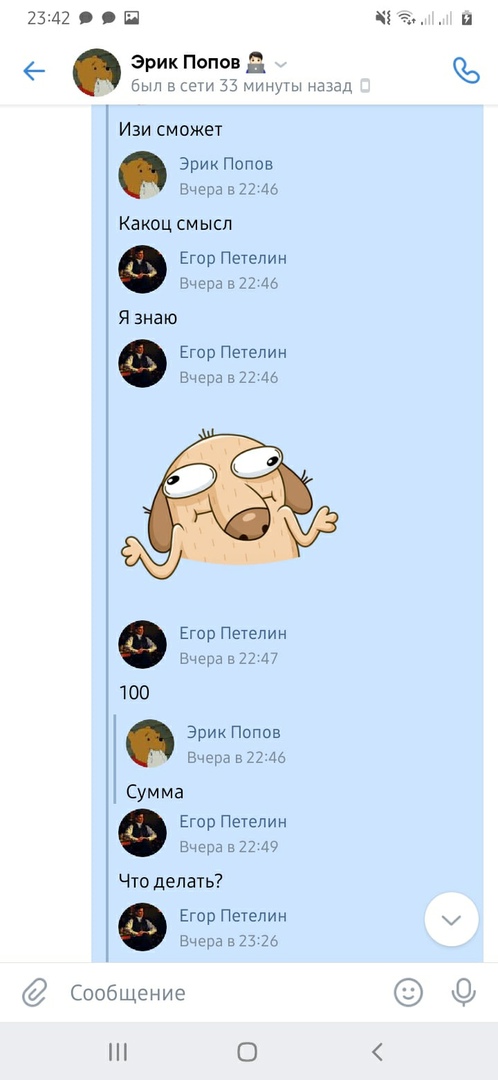Tap the message 'Изи сможет'
This screenshot has height=1080, width=498.
pos(170,129)
